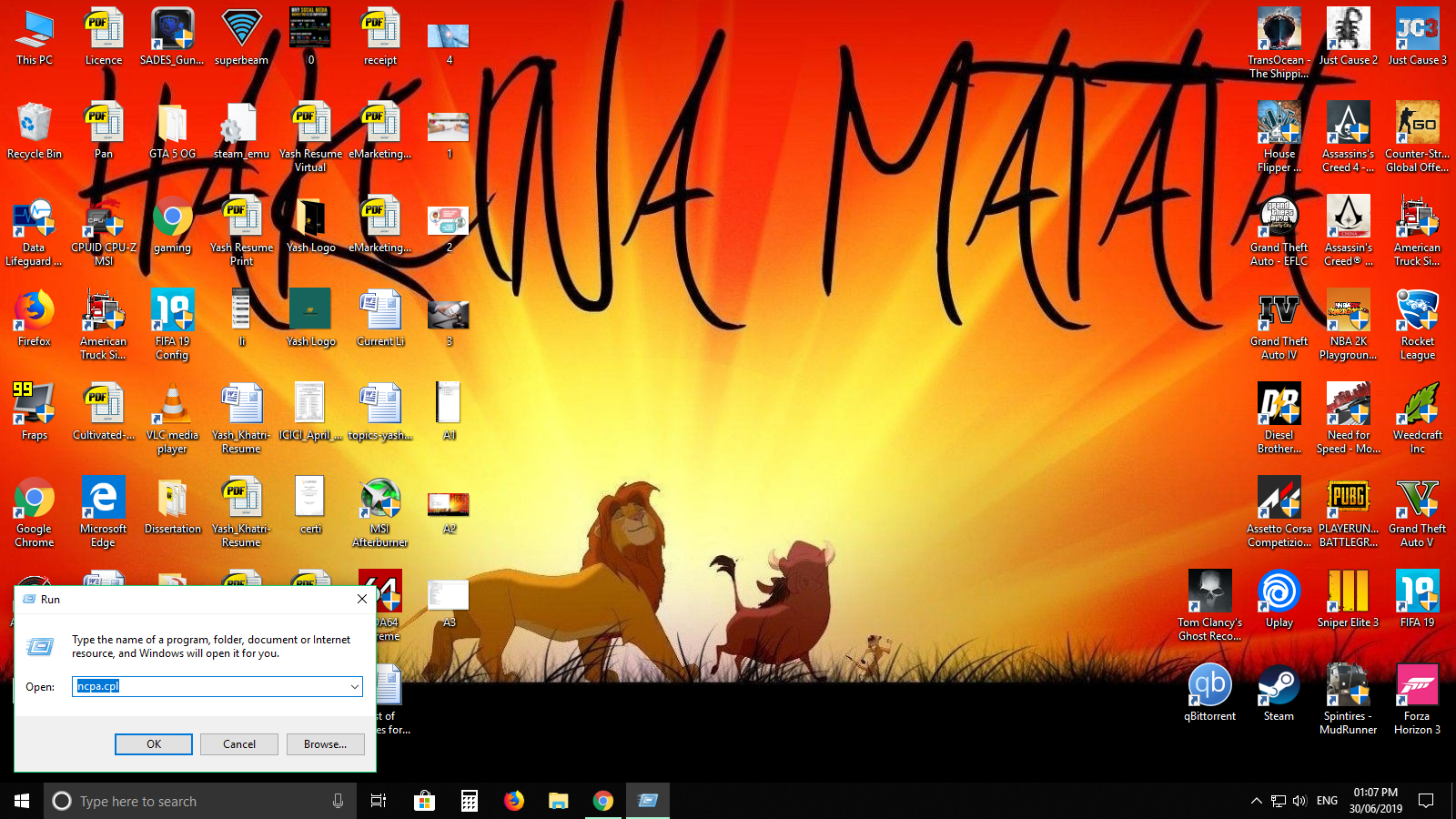Open Firefox from the taskbar

point(514,801)
